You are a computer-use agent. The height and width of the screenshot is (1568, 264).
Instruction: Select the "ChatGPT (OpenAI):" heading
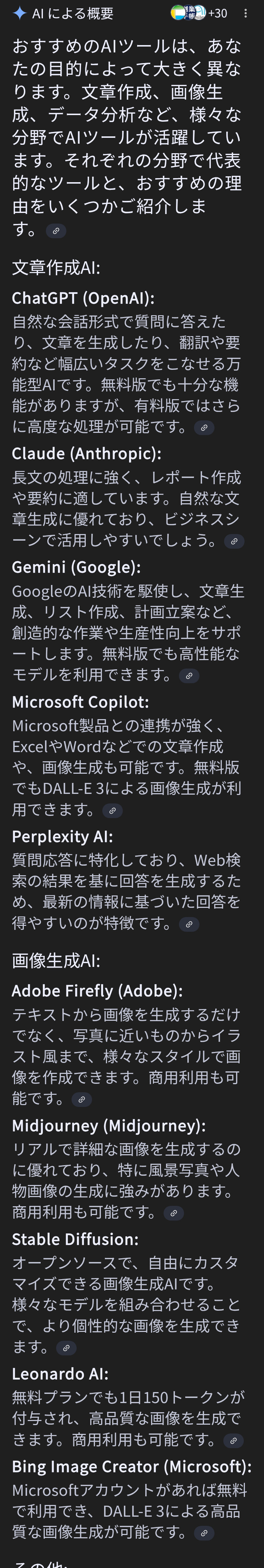pos(83,298)
